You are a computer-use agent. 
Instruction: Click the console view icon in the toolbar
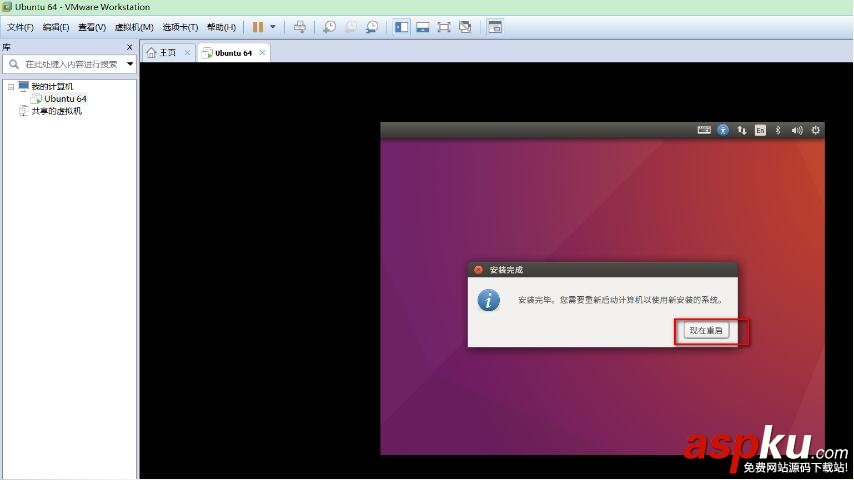click(495, 27)
